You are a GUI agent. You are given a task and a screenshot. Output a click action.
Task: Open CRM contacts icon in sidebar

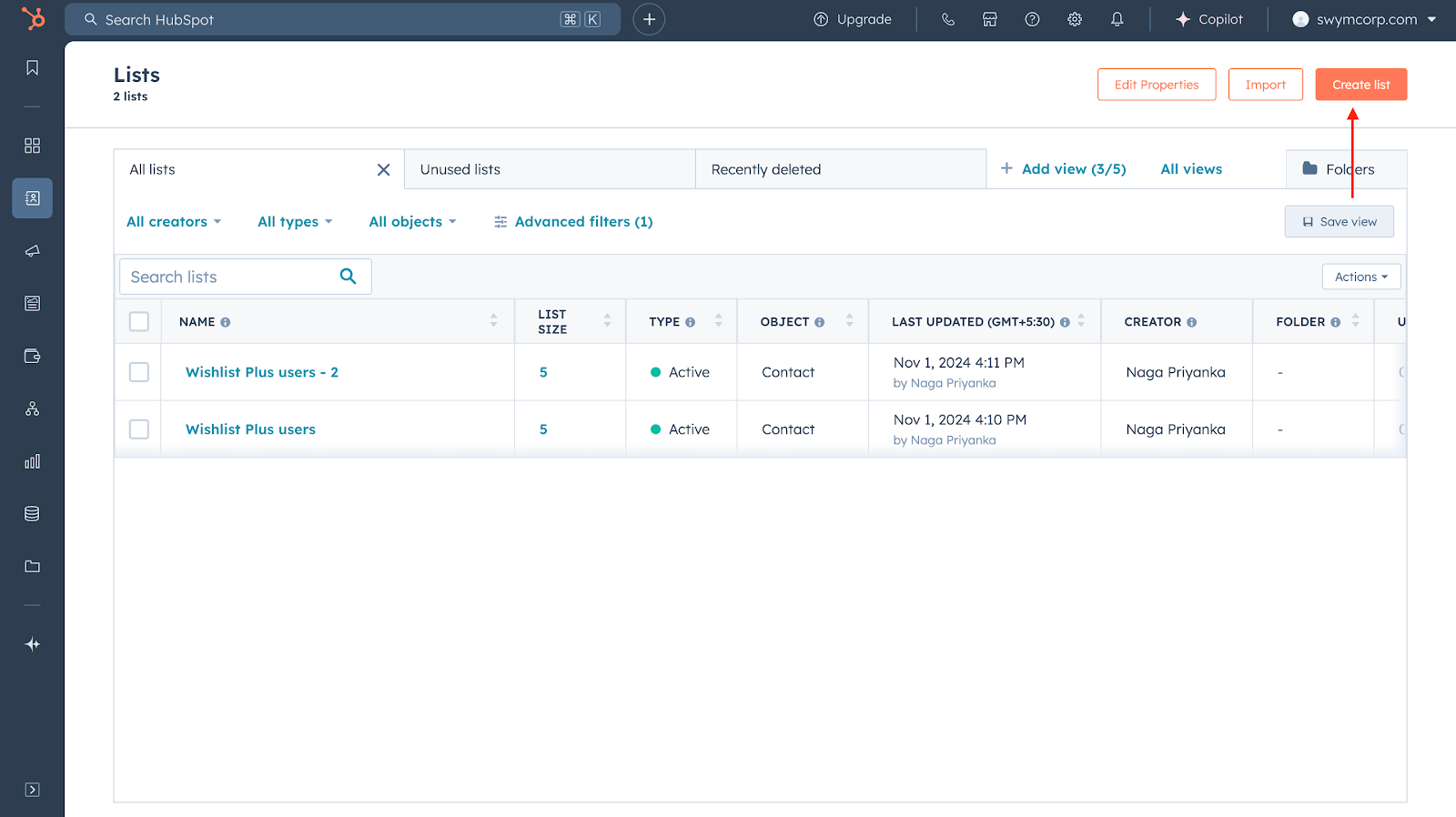point(33,198)
